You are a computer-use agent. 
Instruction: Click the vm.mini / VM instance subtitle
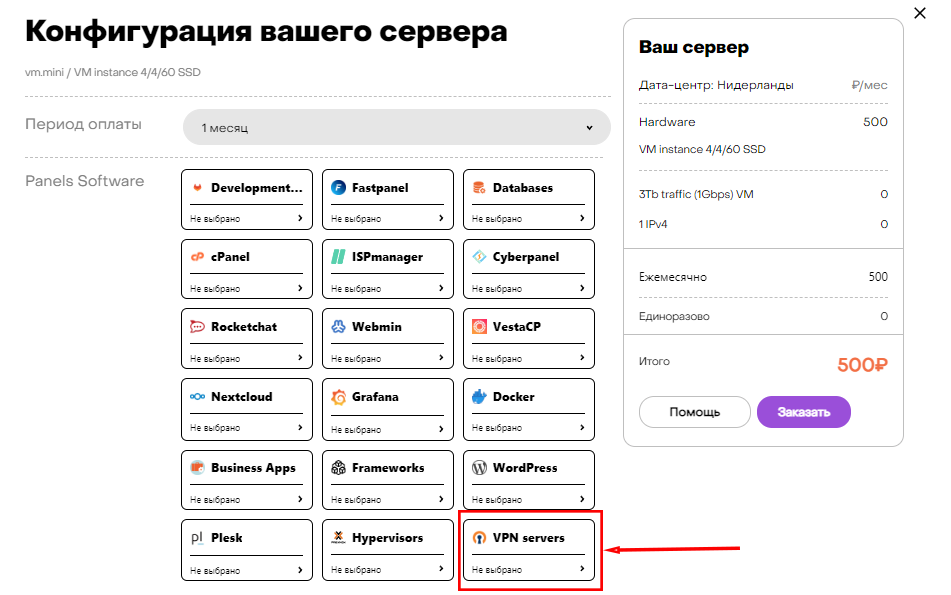113,72
